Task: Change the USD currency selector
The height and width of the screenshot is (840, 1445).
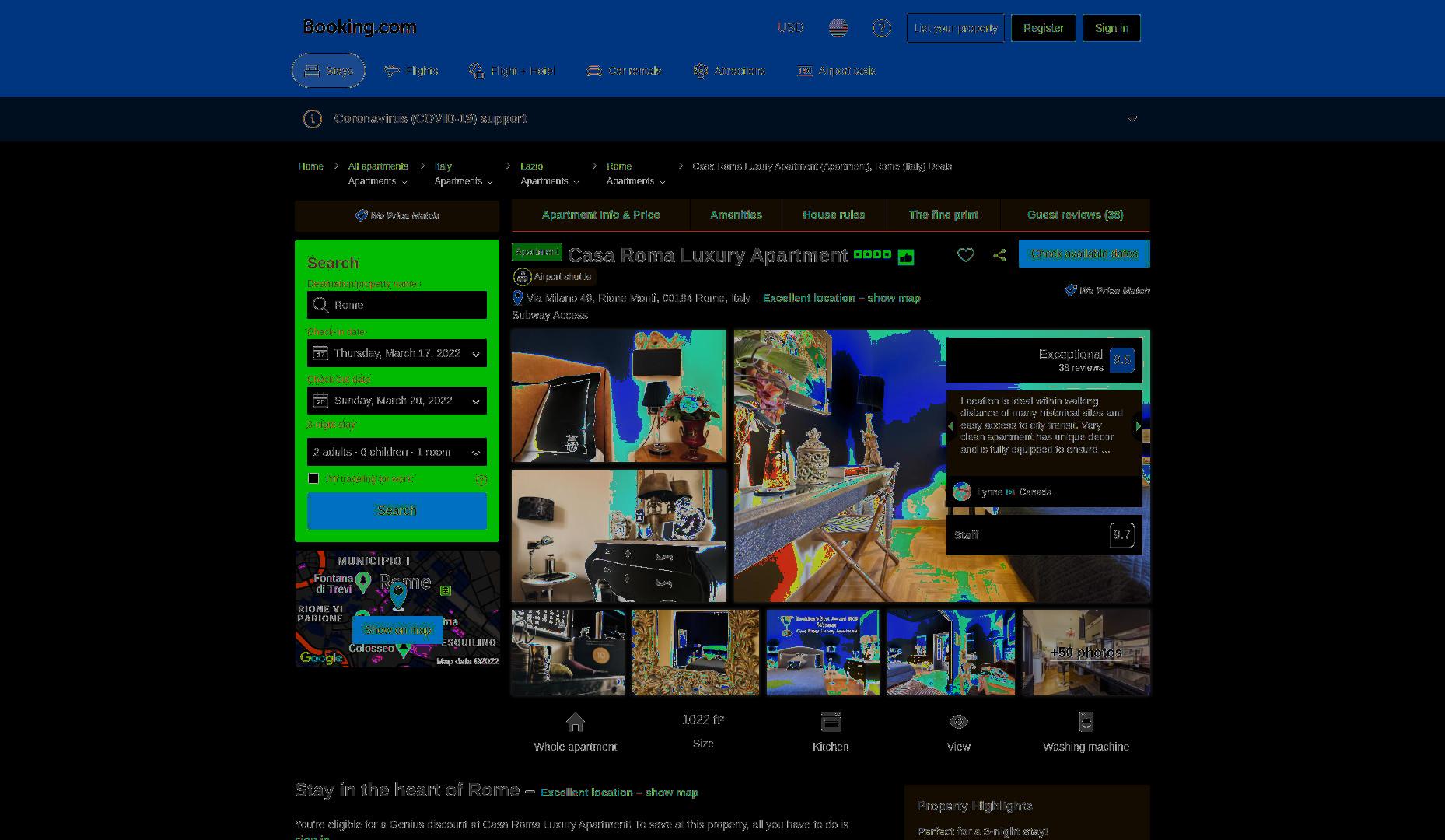Action: 790,27
